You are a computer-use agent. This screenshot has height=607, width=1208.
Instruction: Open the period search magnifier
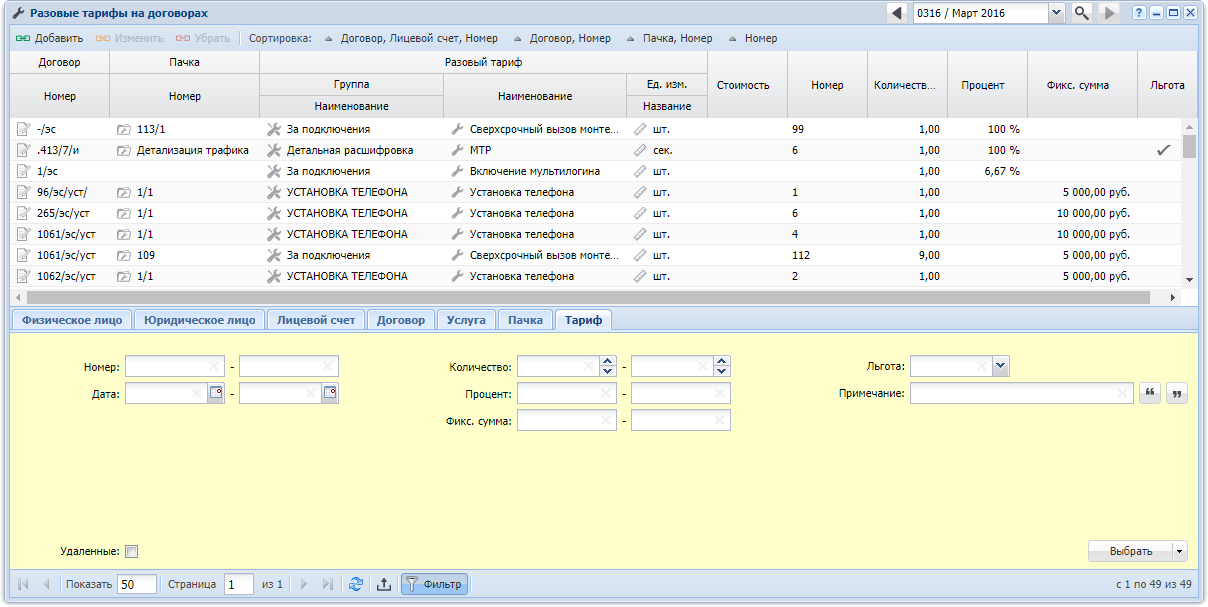(1082, 13)
